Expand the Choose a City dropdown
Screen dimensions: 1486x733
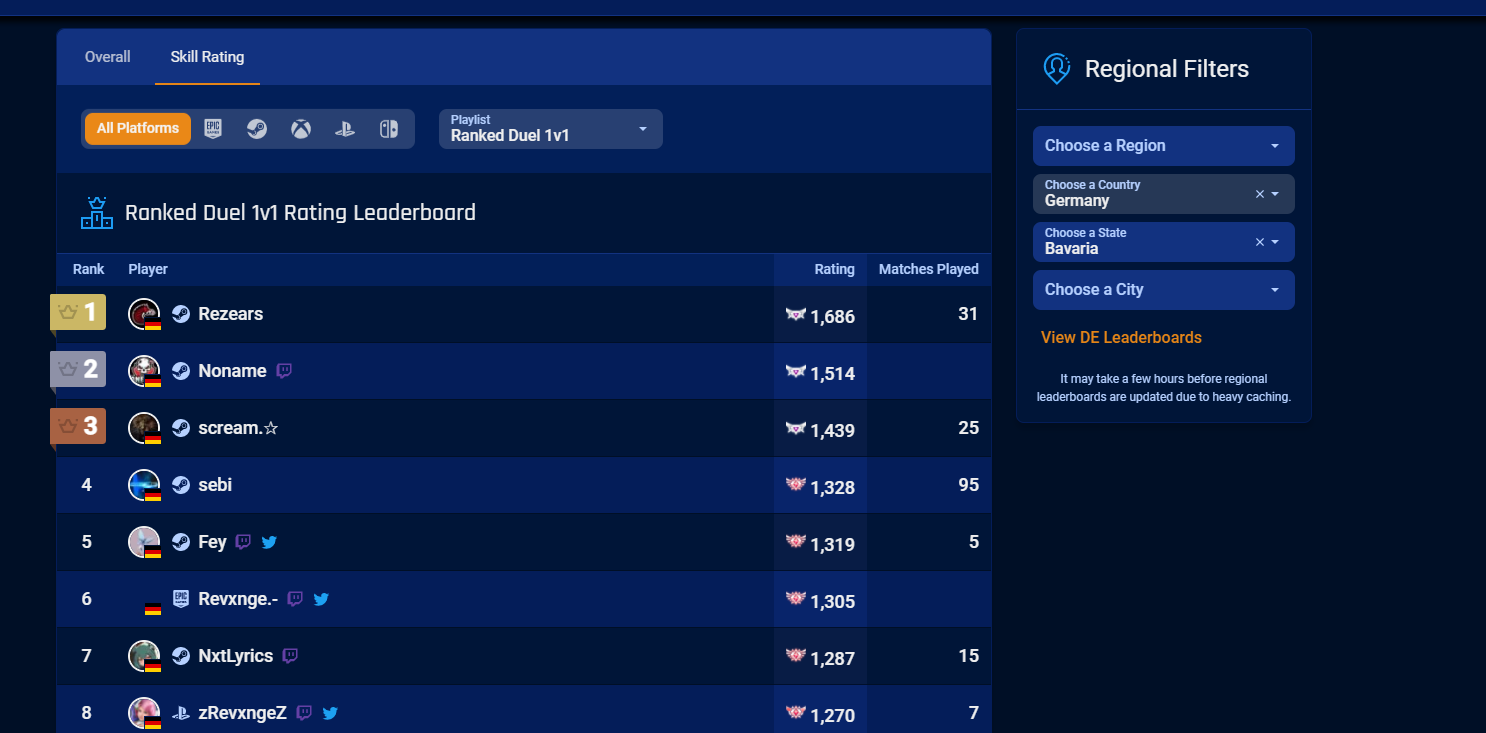[x=1164, y=290]
